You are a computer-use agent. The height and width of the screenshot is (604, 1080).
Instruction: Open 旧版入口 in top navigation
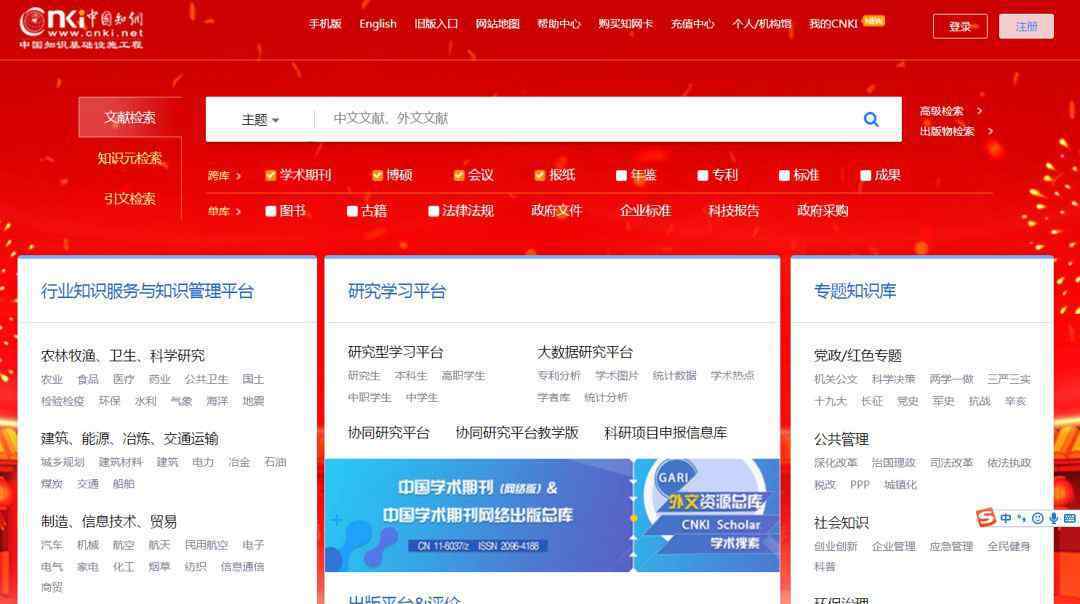click(x=436, y=24)
